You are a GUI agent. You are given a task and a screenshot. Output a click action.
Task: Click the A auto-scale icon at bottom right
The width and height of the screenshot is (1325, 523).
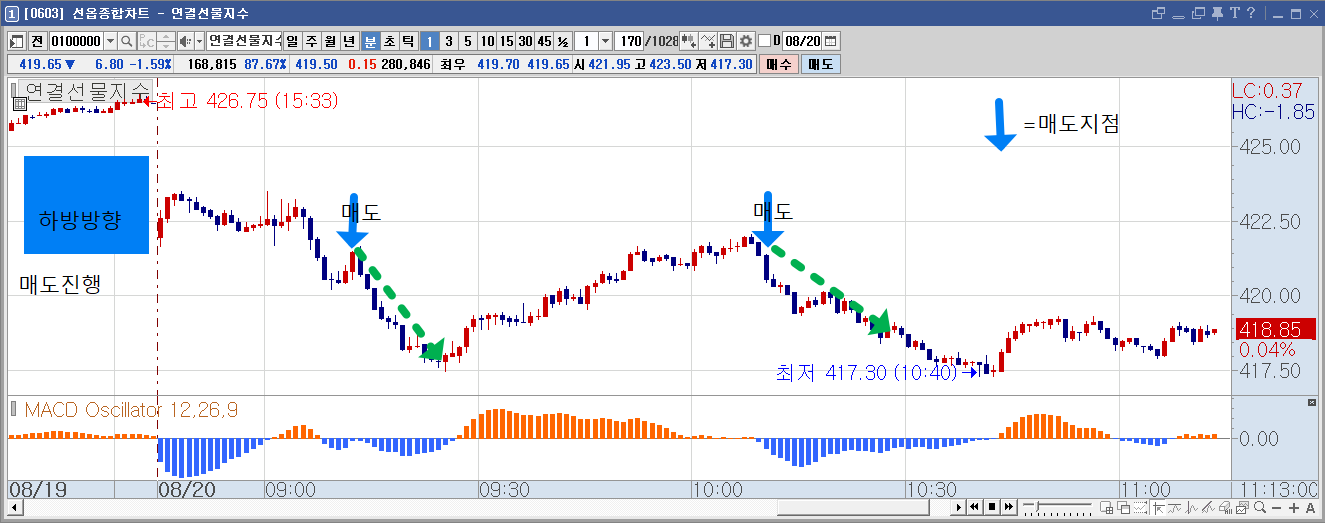[1310, 507]
